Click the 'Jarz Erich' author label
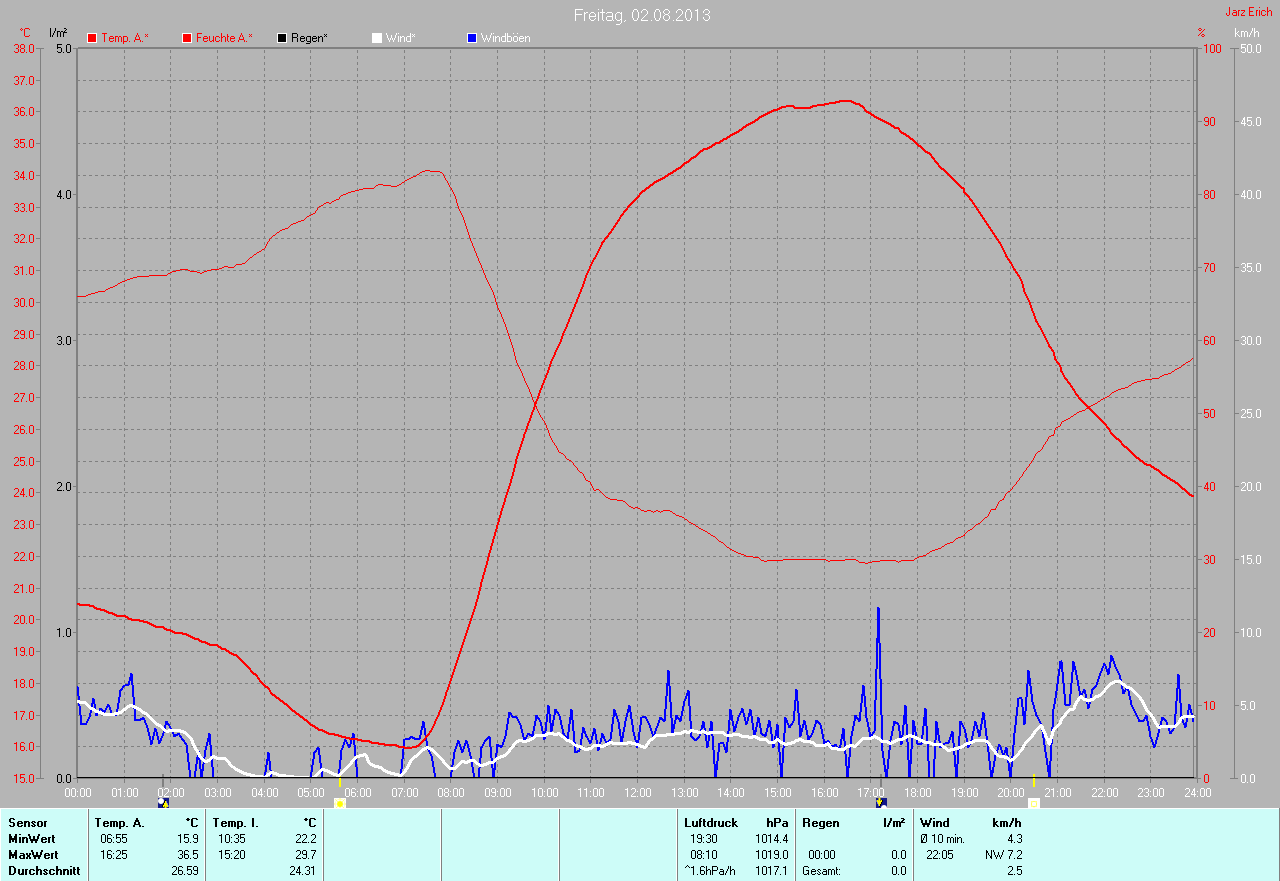This screenshot has width=1280, height=881. click(x=1249, y=12)
